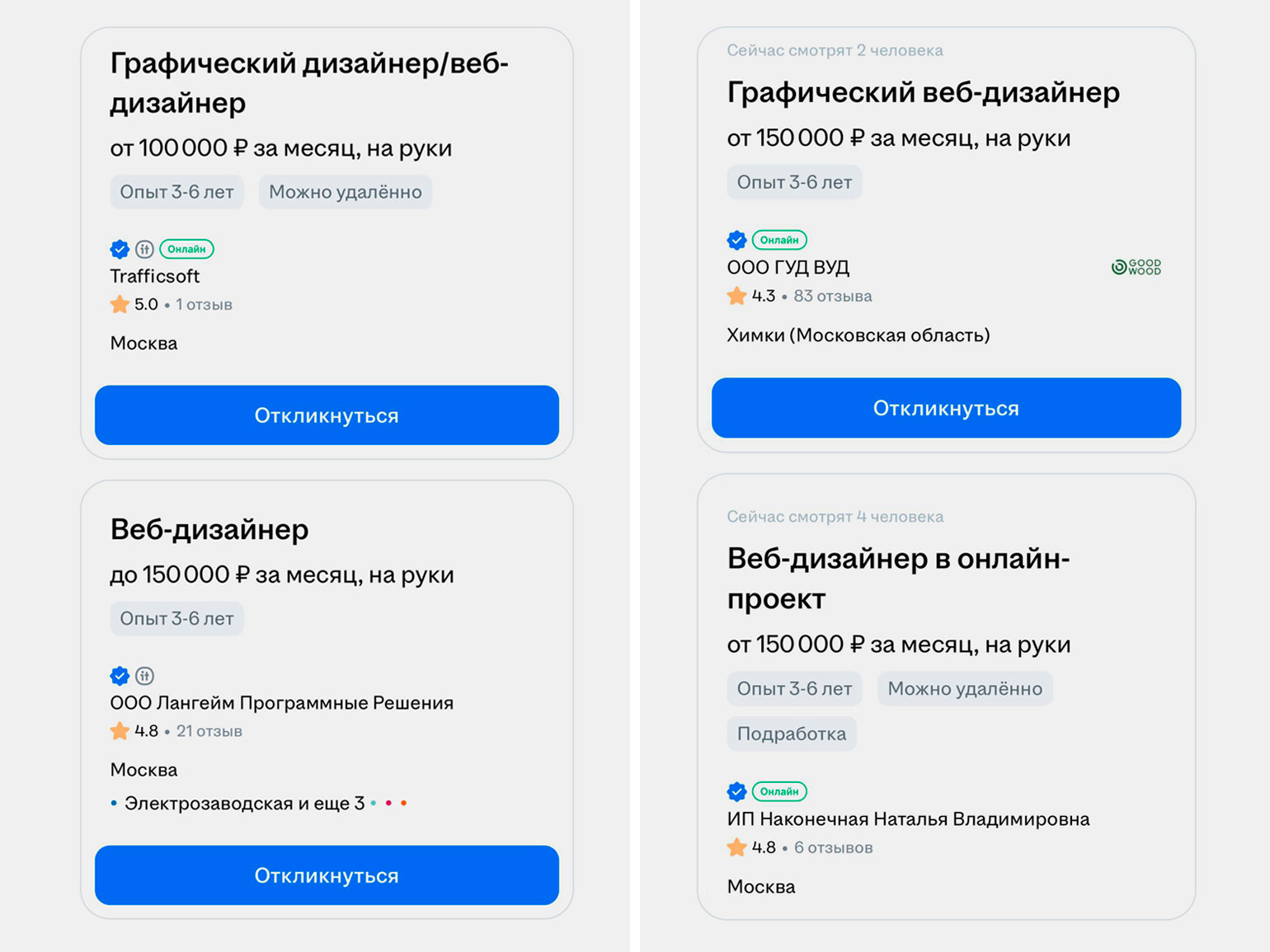The image size is (1270, 952).
Task: Select the Подработка tag
Action: (x=791, y=734)
